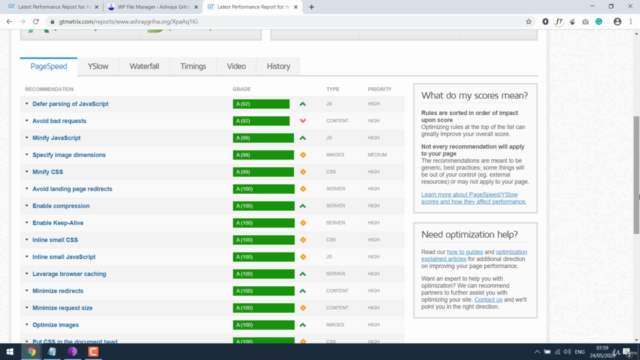Click orange diamond for Minimize request size
This screenshot has width=640, height=360.
pos(303,308)
